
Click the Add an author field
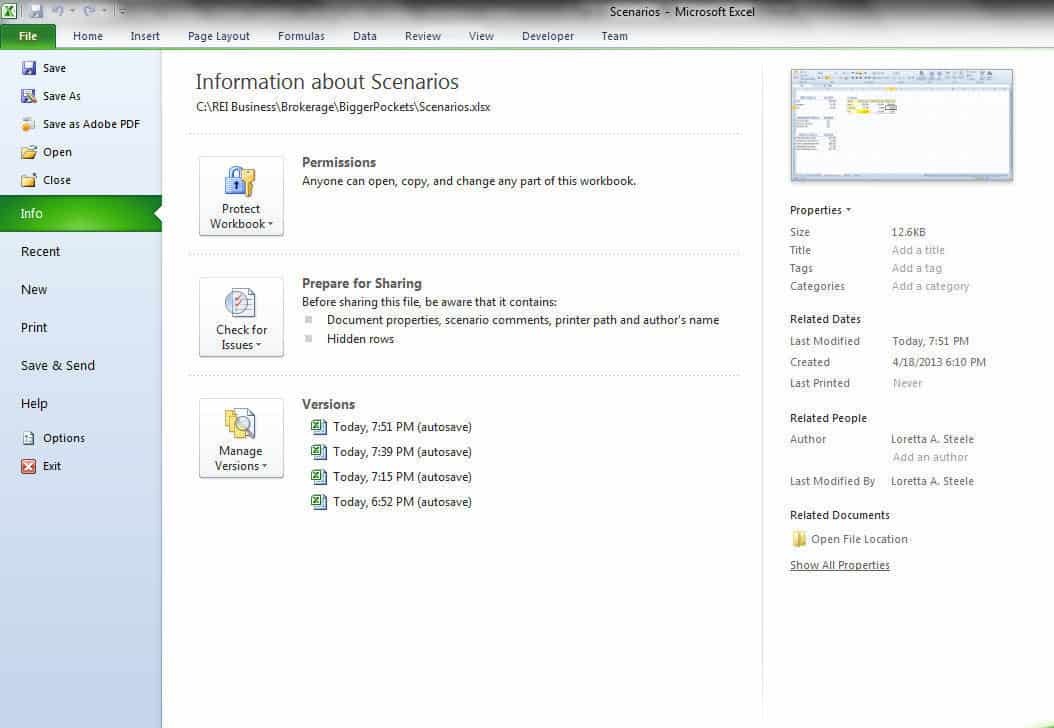tap(930, 457)
